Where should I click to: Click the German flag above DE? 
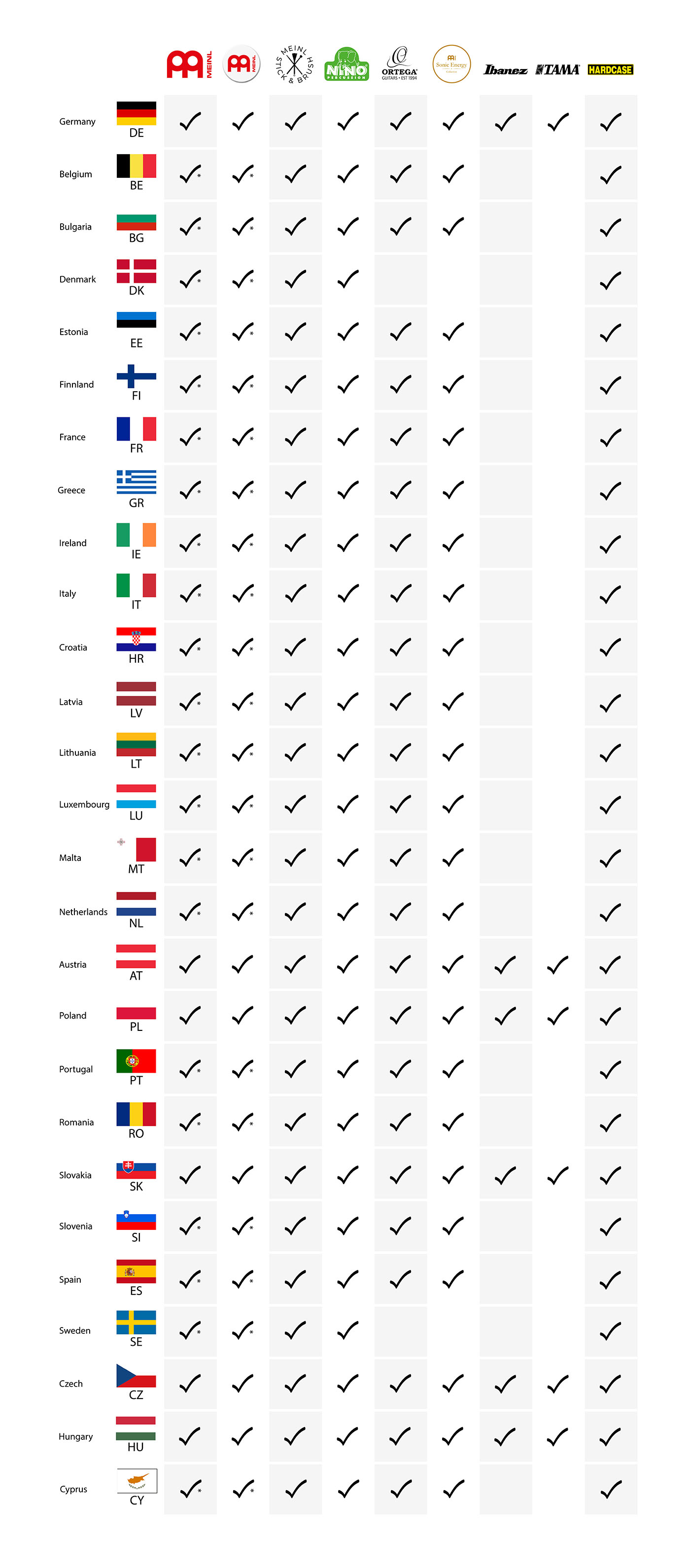pos(137,113)
